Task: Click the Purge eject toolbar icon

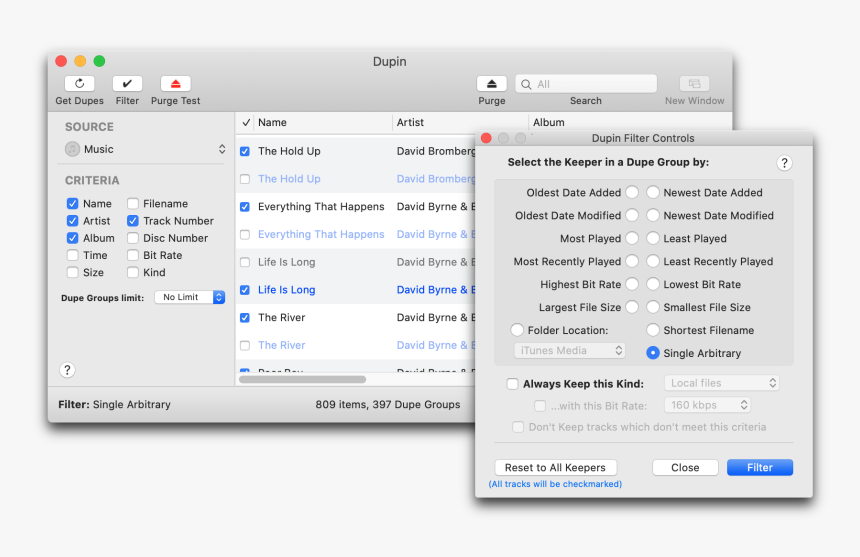Action: [x=491, y=83]
